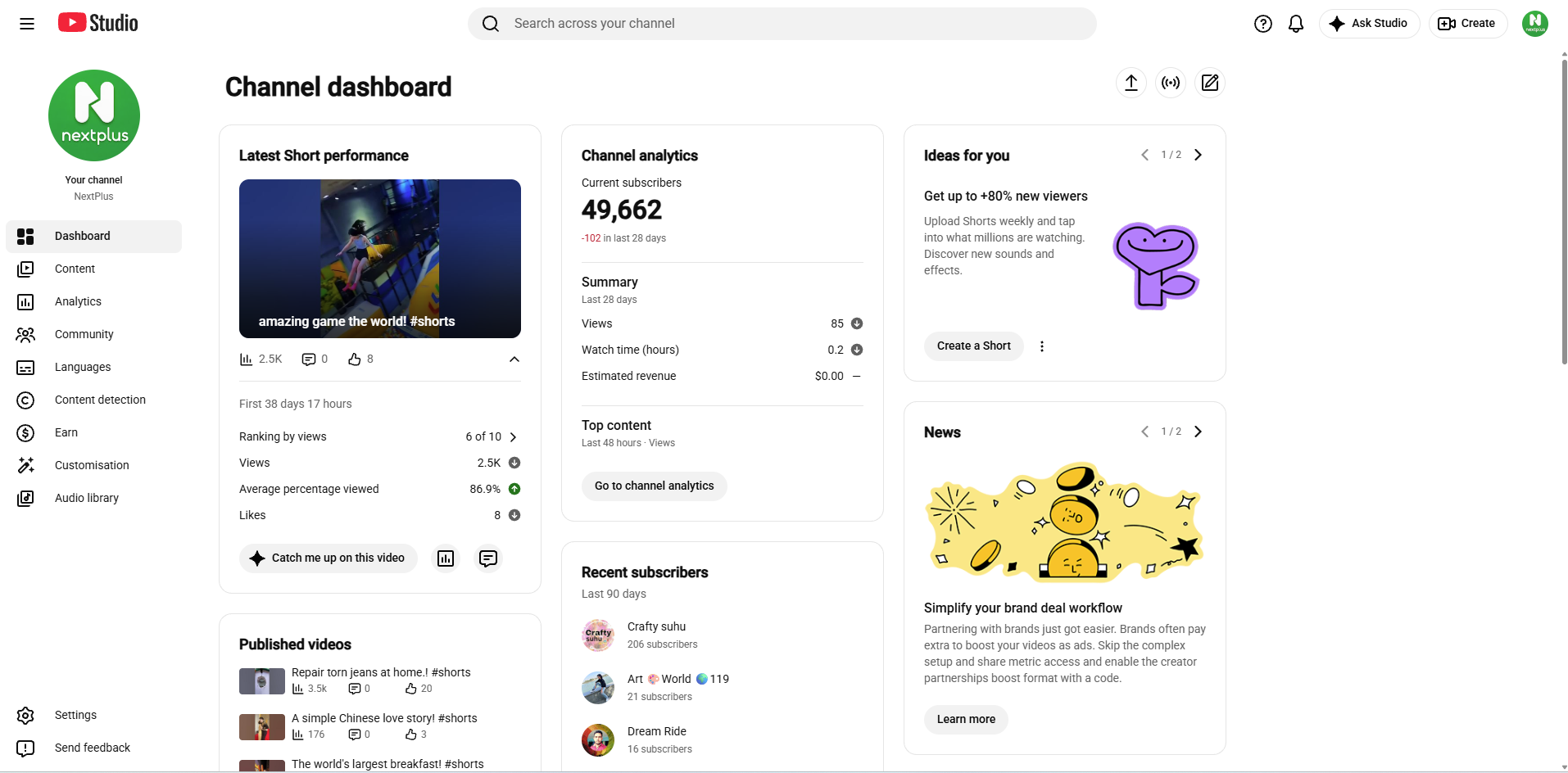Click the Search across your channel field
Image resolution: width=1568 pixels, height=773 pixels.
coord(782,24)
